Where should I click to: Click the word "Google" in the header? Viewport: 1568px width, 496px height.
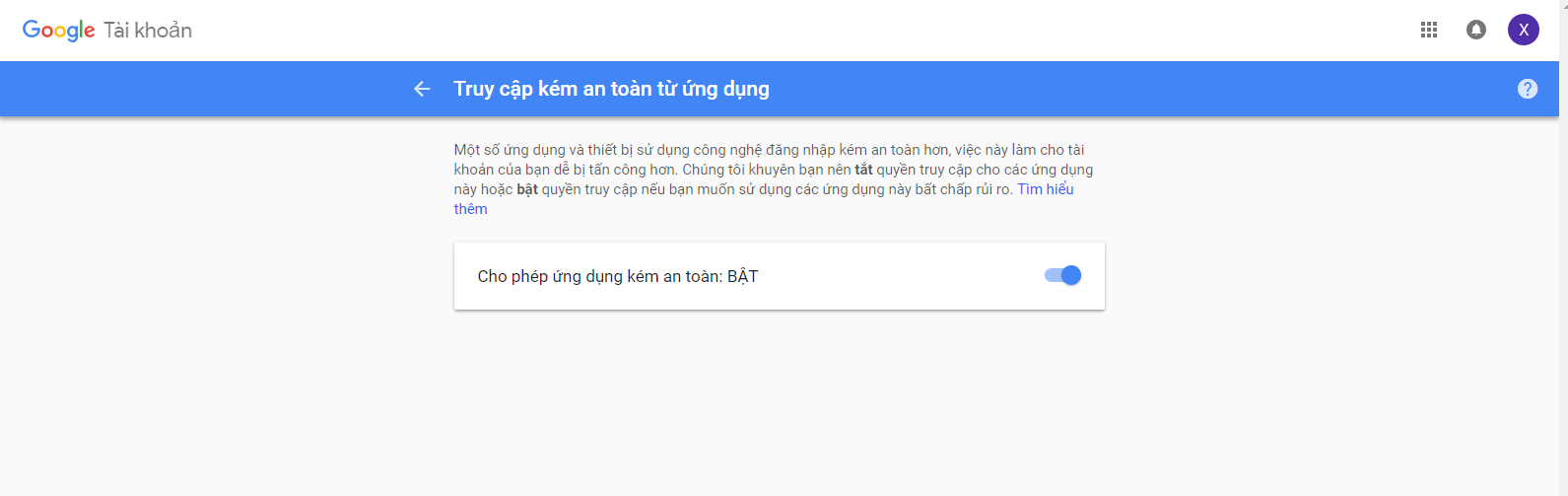[58, 31]
